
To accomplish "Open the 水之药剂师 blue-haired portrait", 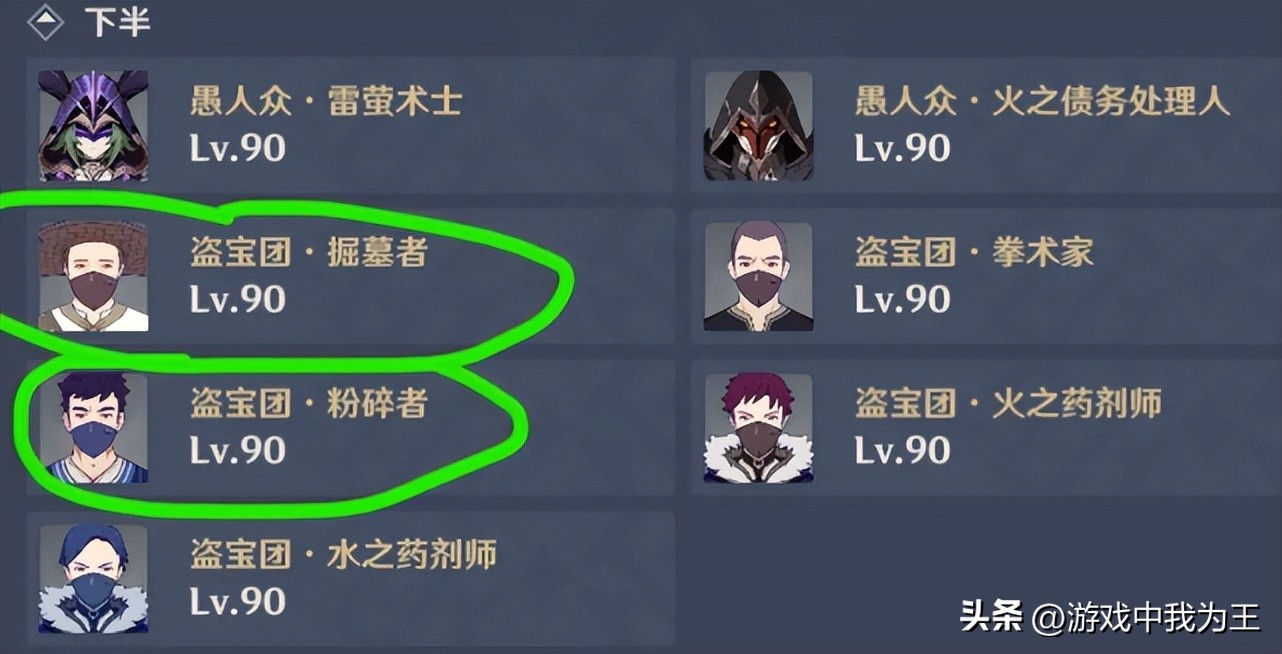I will 93,579.
